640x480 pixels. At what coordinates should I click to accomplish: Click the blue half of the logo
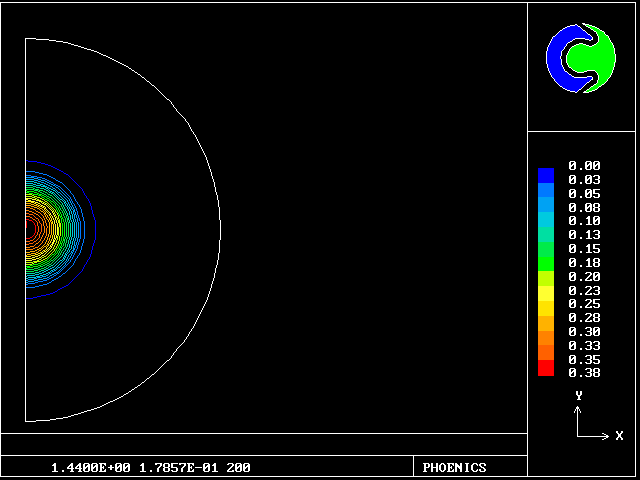[x=560, y=57]
